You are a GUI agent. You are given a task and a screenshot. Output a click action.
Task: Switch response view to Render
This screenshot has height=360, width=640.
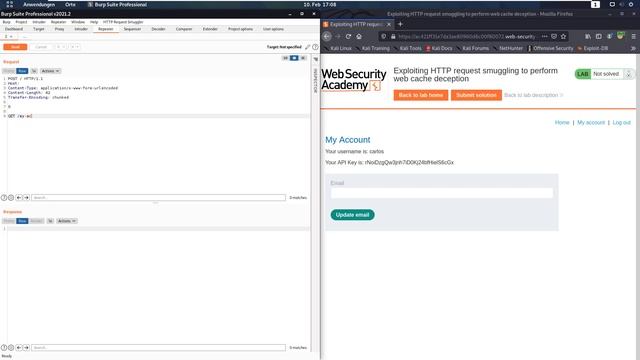[x=36, y=221]
